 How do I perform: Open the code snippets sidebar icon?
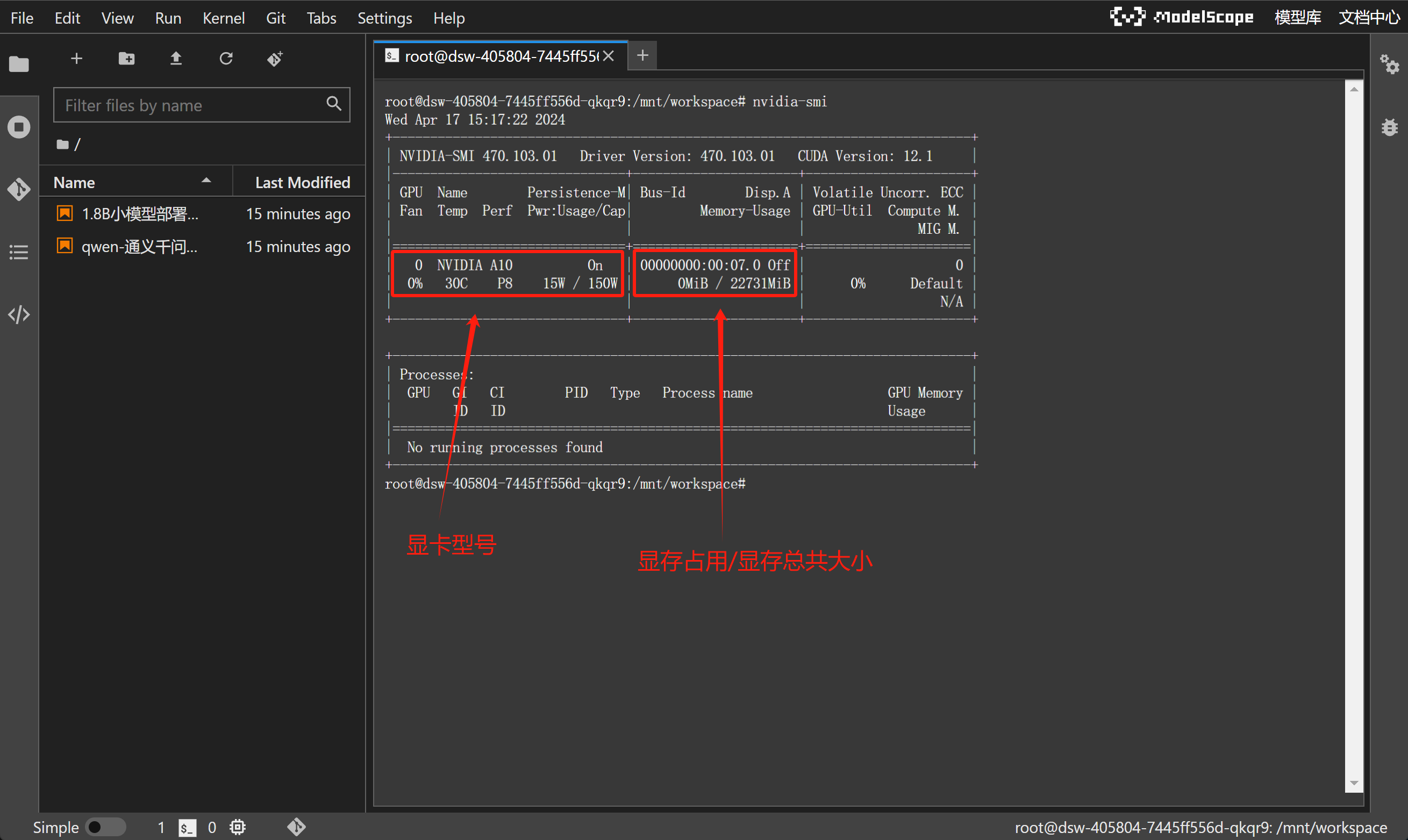(19, 314)
